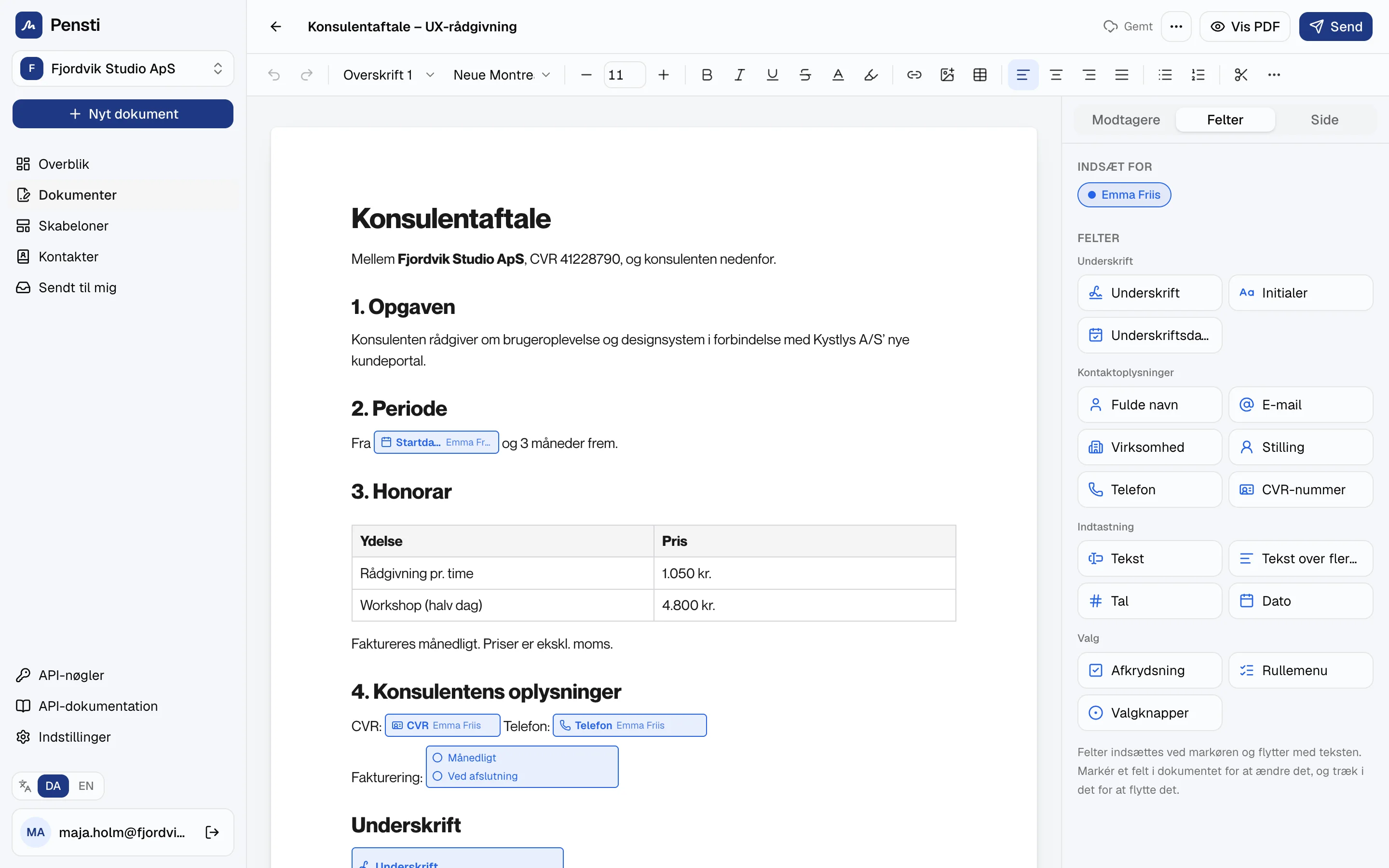1389x868 pixels.
Task: Open the toolbar overflow ellipsis menu
Action: (1274, 75)
